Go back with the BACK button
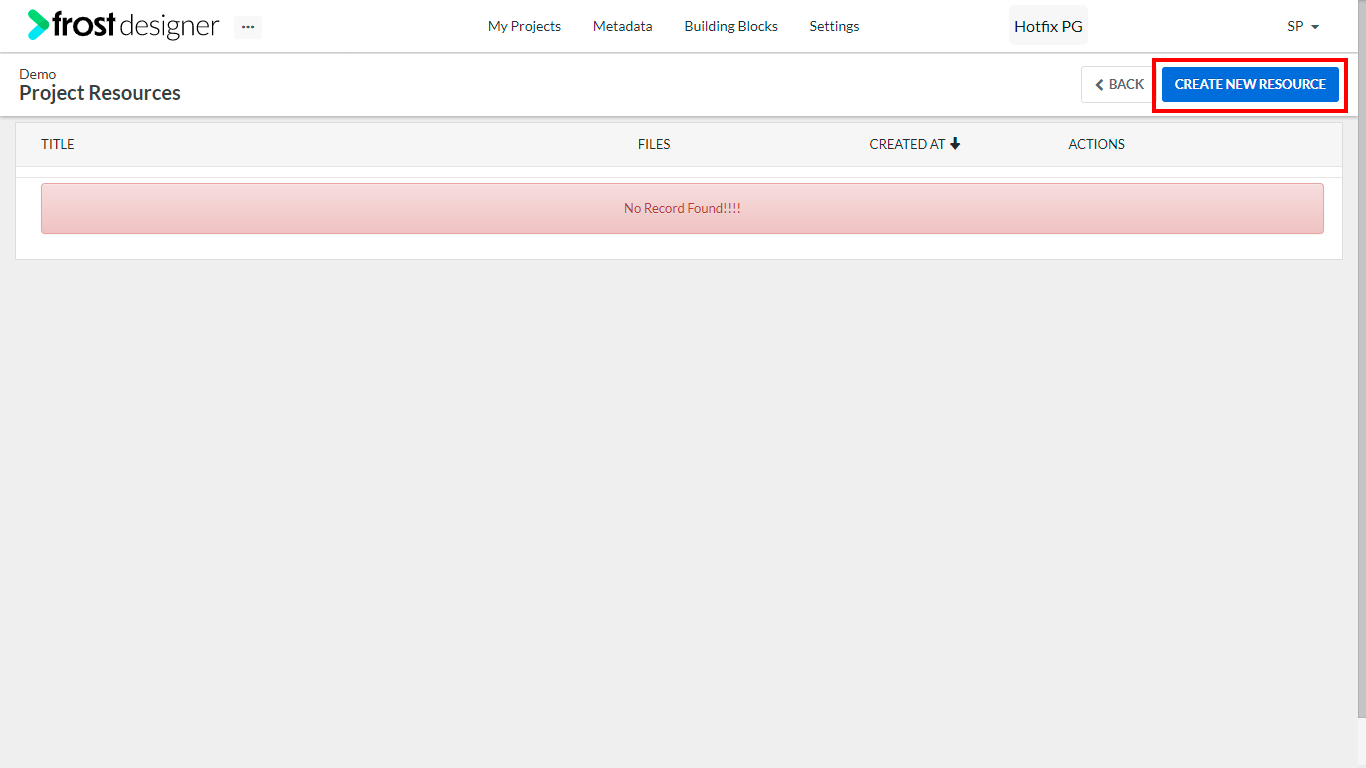Viewport: 1366px width, 768px height. [1118, 84]
